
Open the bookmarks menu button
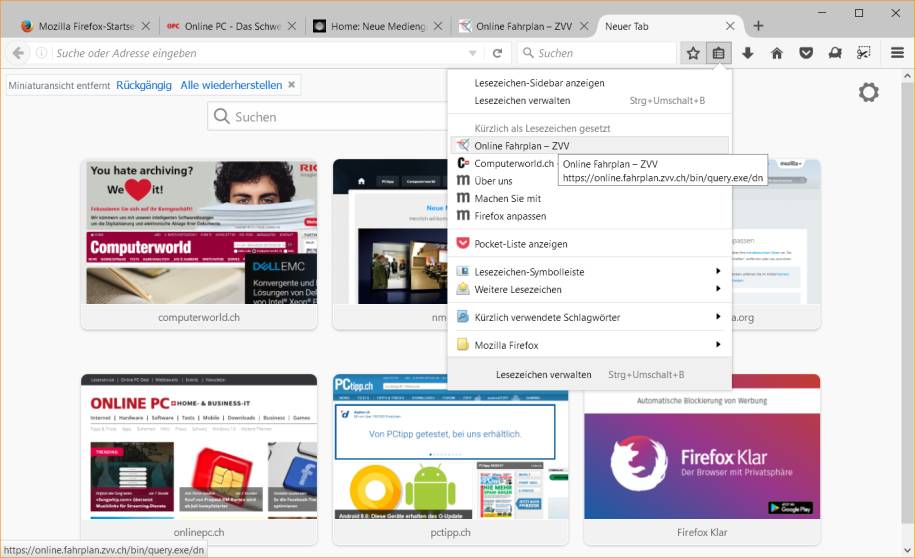click(718, 53)
